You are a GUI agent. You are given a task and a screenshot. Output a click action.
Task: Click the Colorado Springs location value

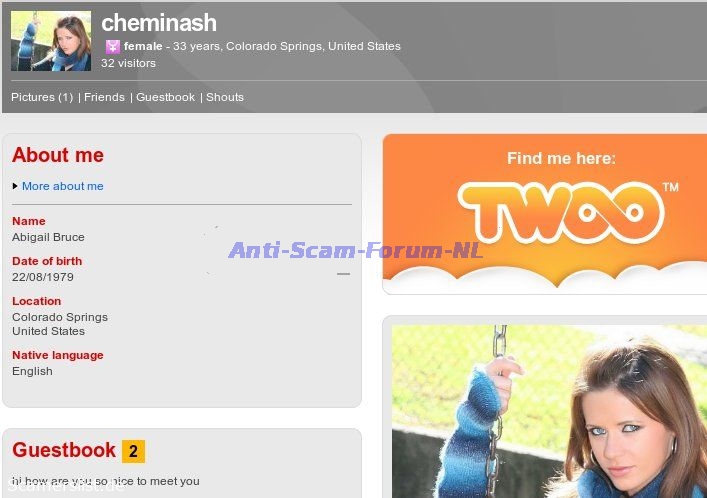60,317
